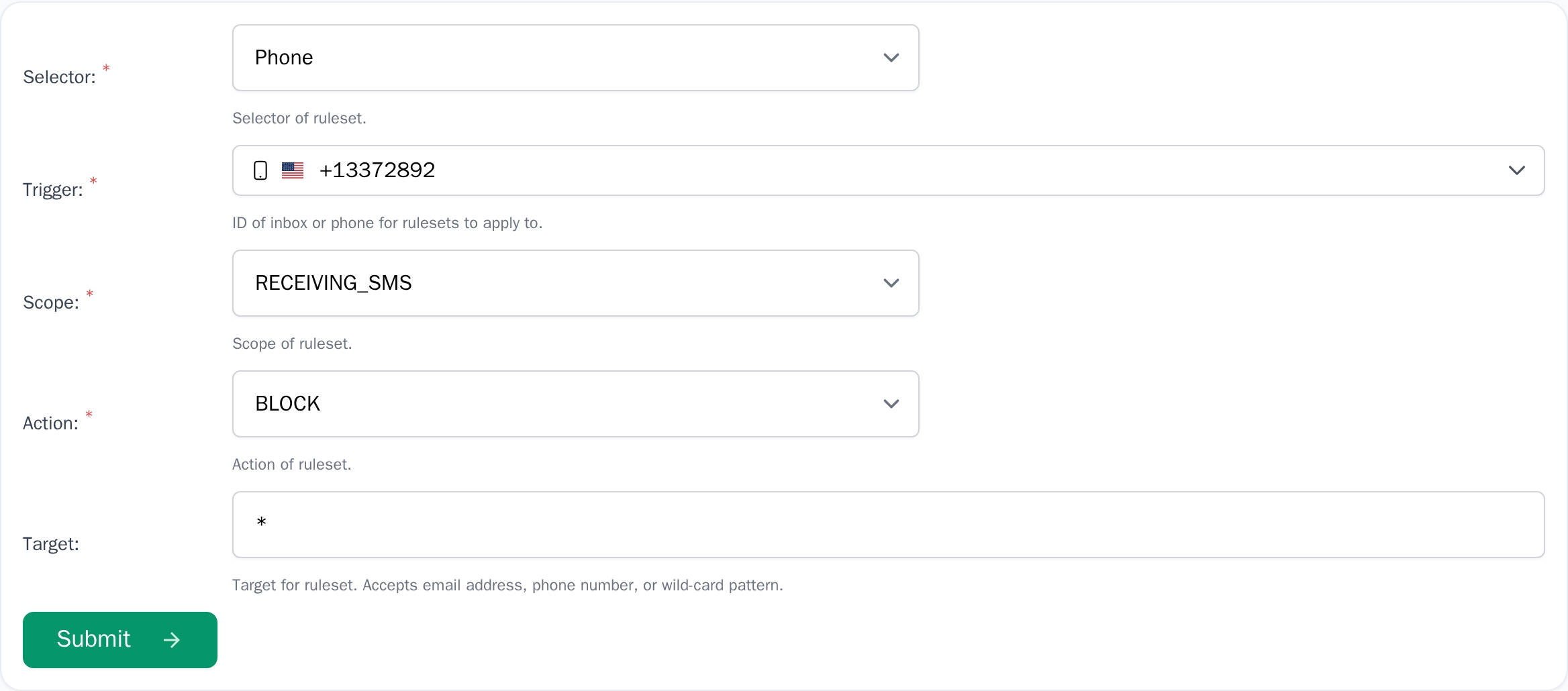1568x691 pixels.
Task: Click the 'Target:' field label
Action: point(51,544)
